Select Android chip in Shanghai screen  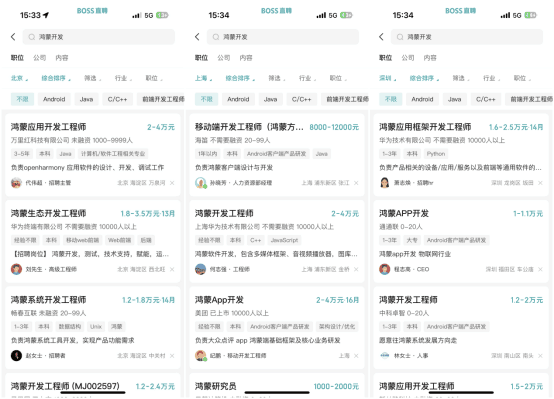(x=238, y=99)
